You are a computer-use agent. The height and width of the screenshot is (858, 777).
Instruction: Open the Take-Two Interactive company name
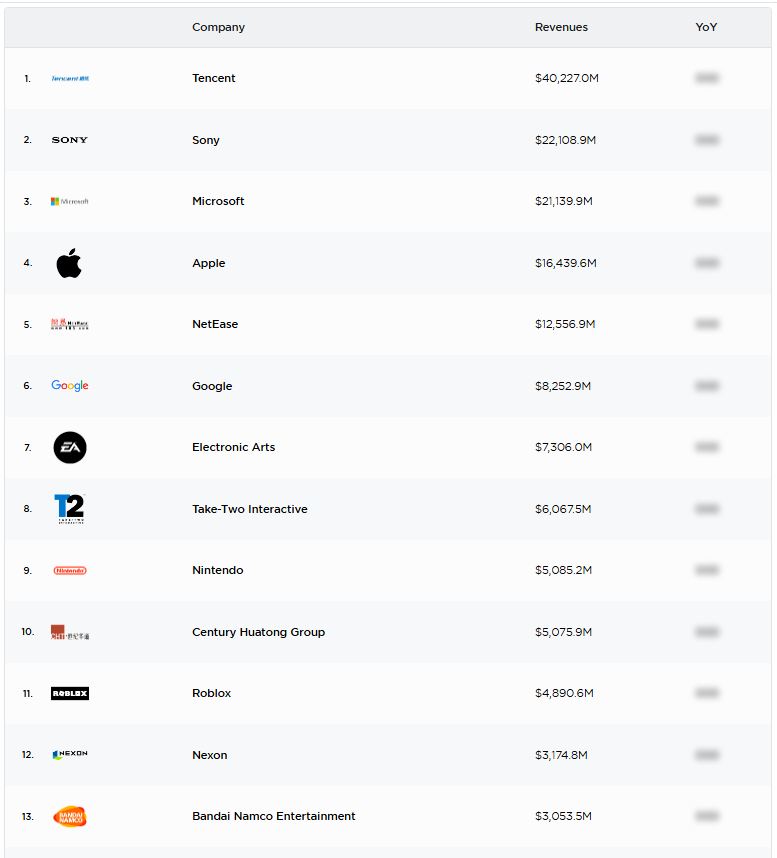[x=250, y=509]
